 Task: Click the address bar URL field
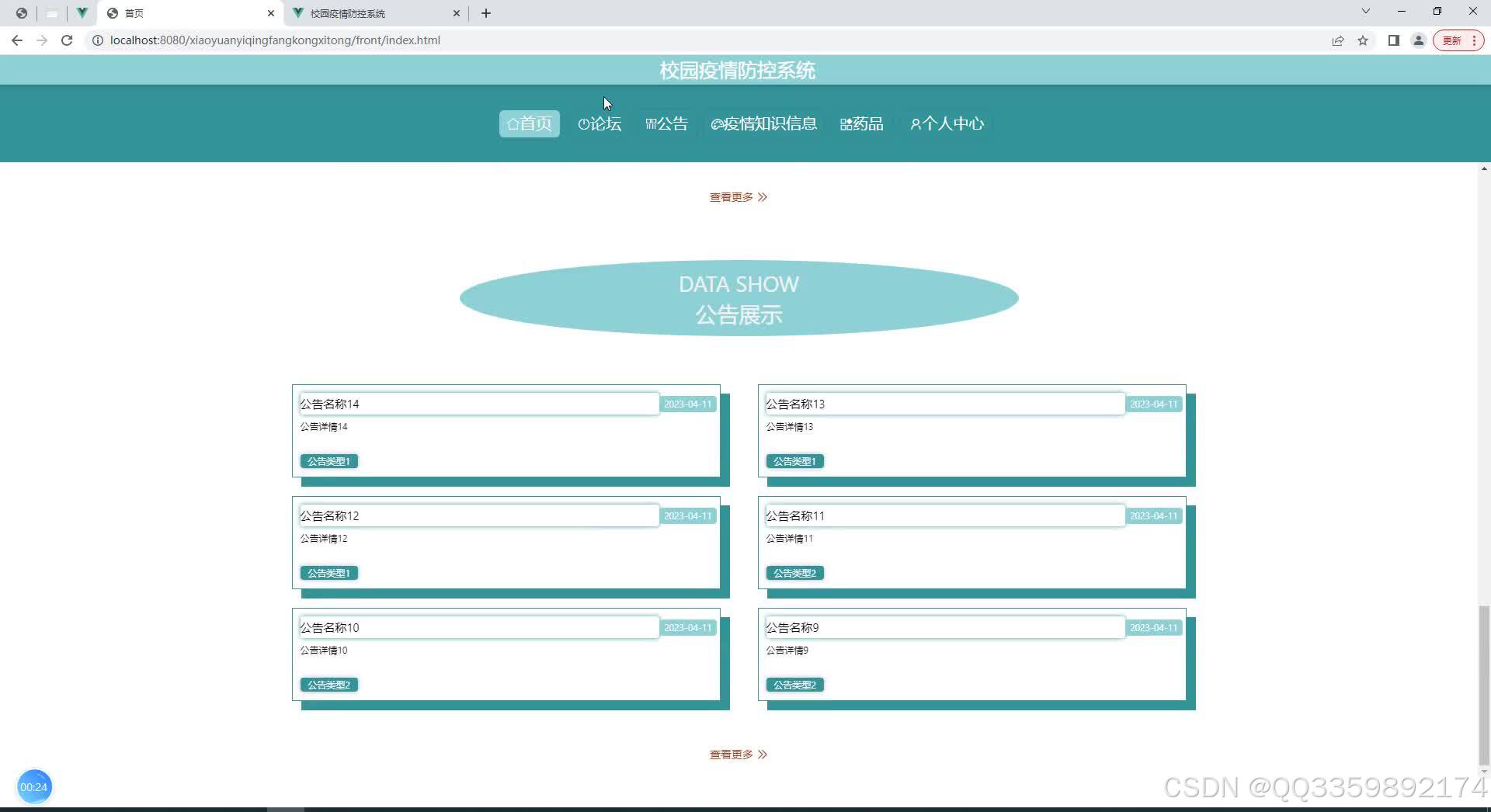pyautogui.click(x=699, y=40)
